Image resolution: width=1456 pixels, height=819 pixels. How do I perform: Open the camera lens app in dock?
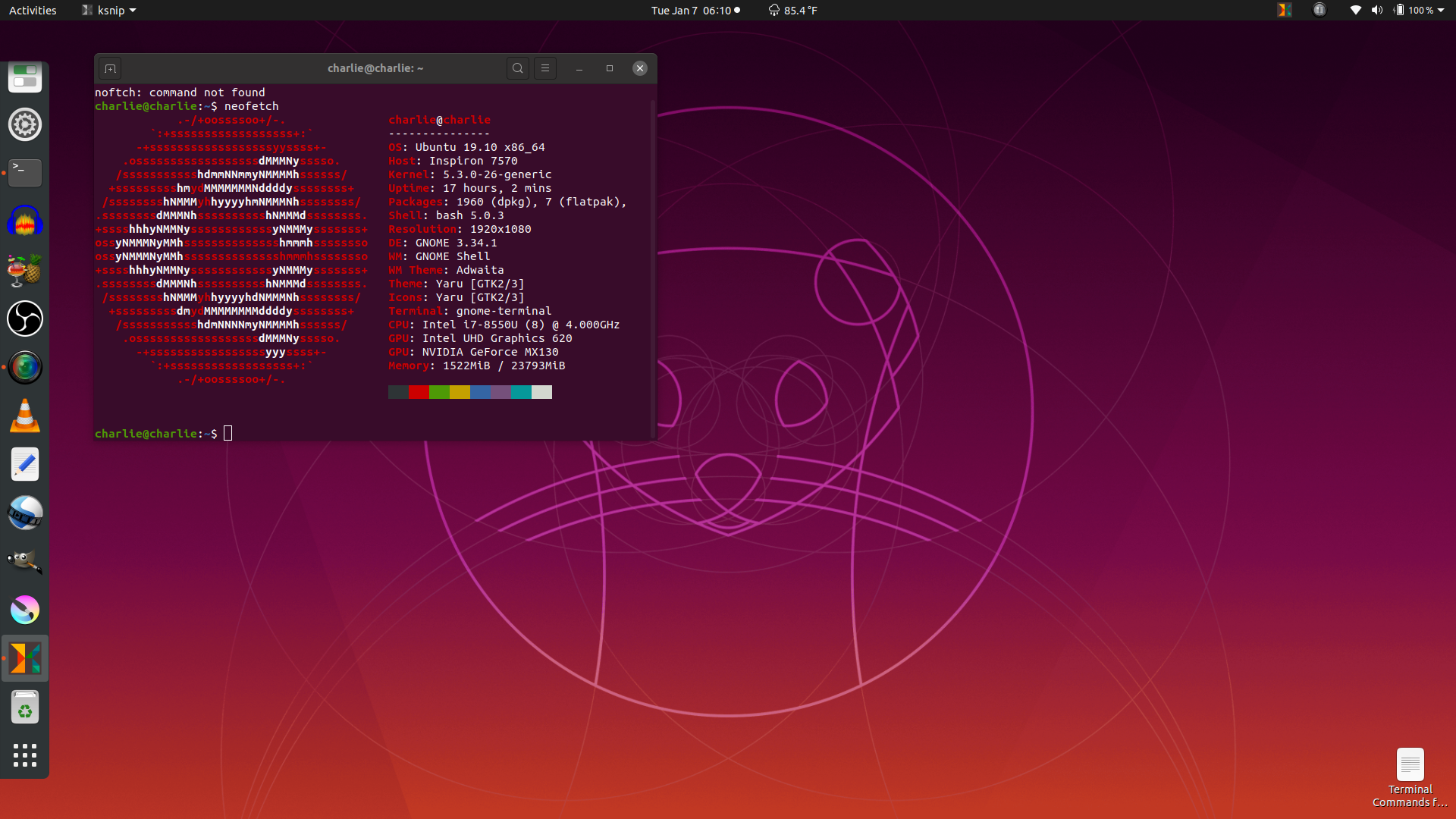(25, 367)
